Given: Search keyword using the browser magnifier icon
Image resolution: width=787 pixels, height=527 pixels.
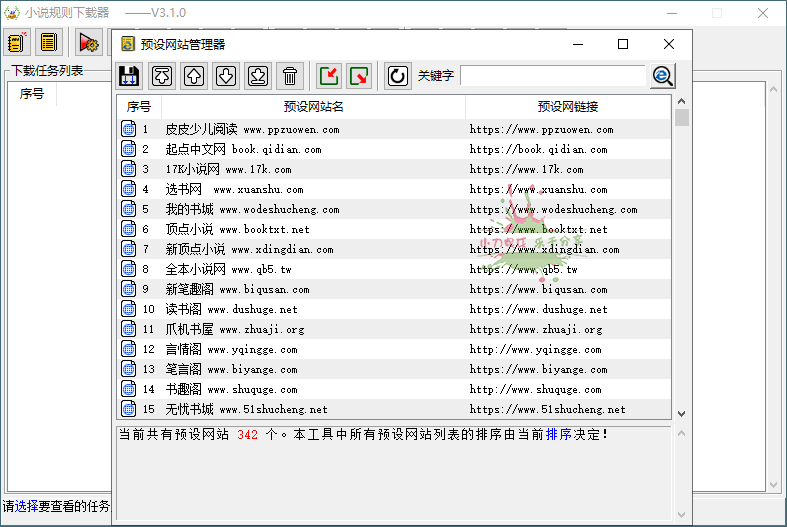Looking at the screenshot, I should tap(662, 76).
